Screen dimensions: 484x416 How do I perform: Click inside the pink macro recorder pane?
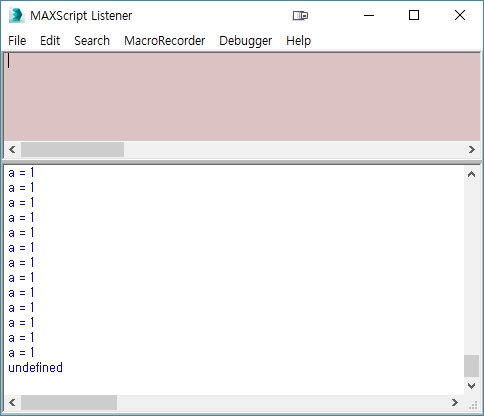tap(242, 97)
